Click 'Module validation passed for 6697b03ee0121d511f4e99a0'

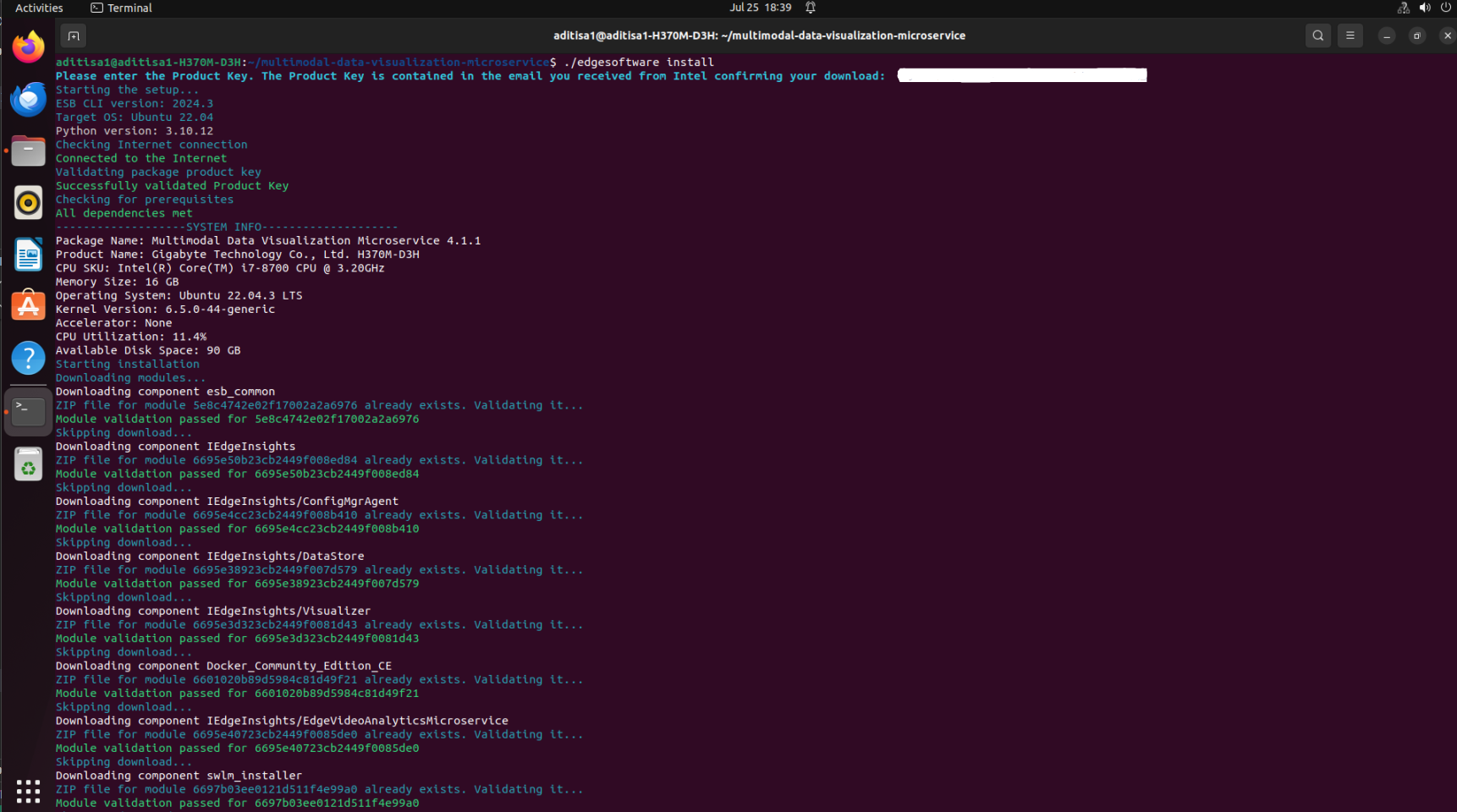point(238,803)
